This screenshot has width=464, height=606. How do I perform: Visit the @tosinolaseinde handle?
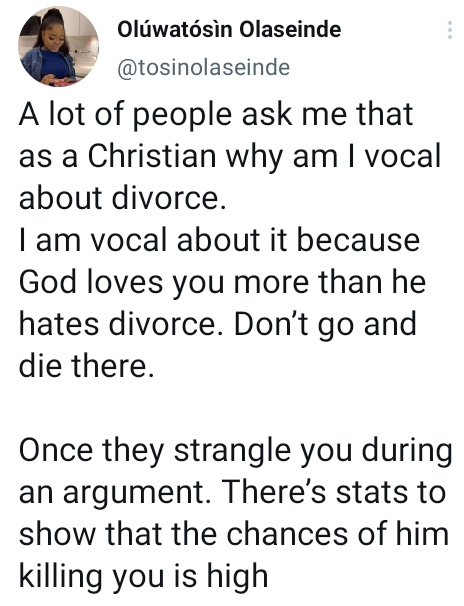click(203, 68)
